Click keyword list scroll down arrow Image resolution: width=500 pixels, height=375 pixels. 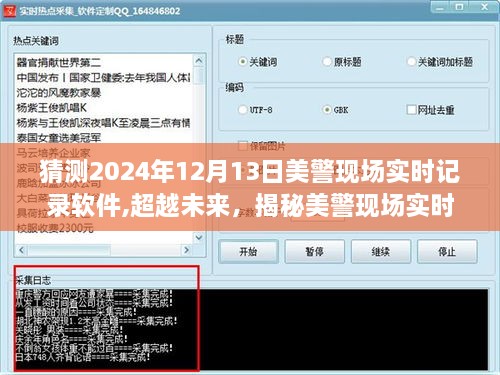click(x=199, y=237)
